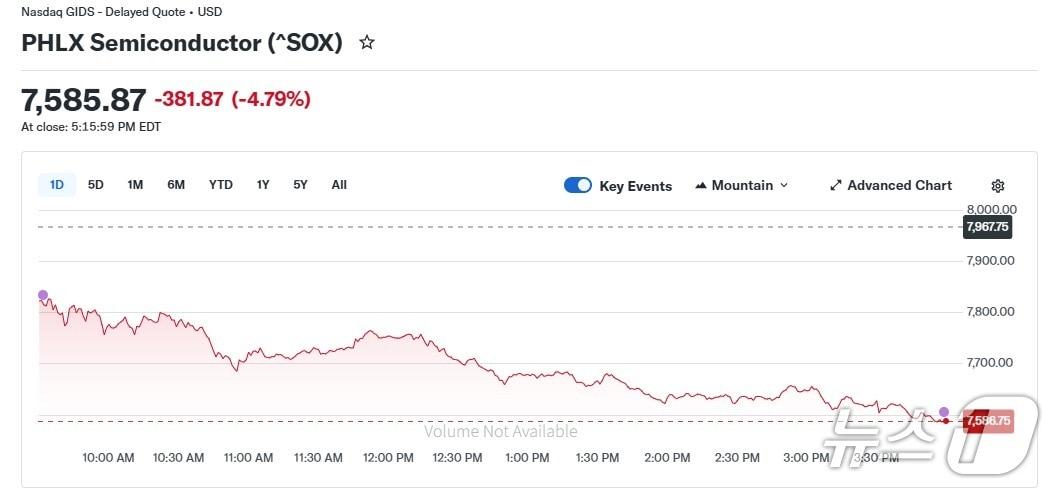The image size is (1055, 491).
Task: Click the 7,967.75 previous close price label
Action: click(987, 228)
